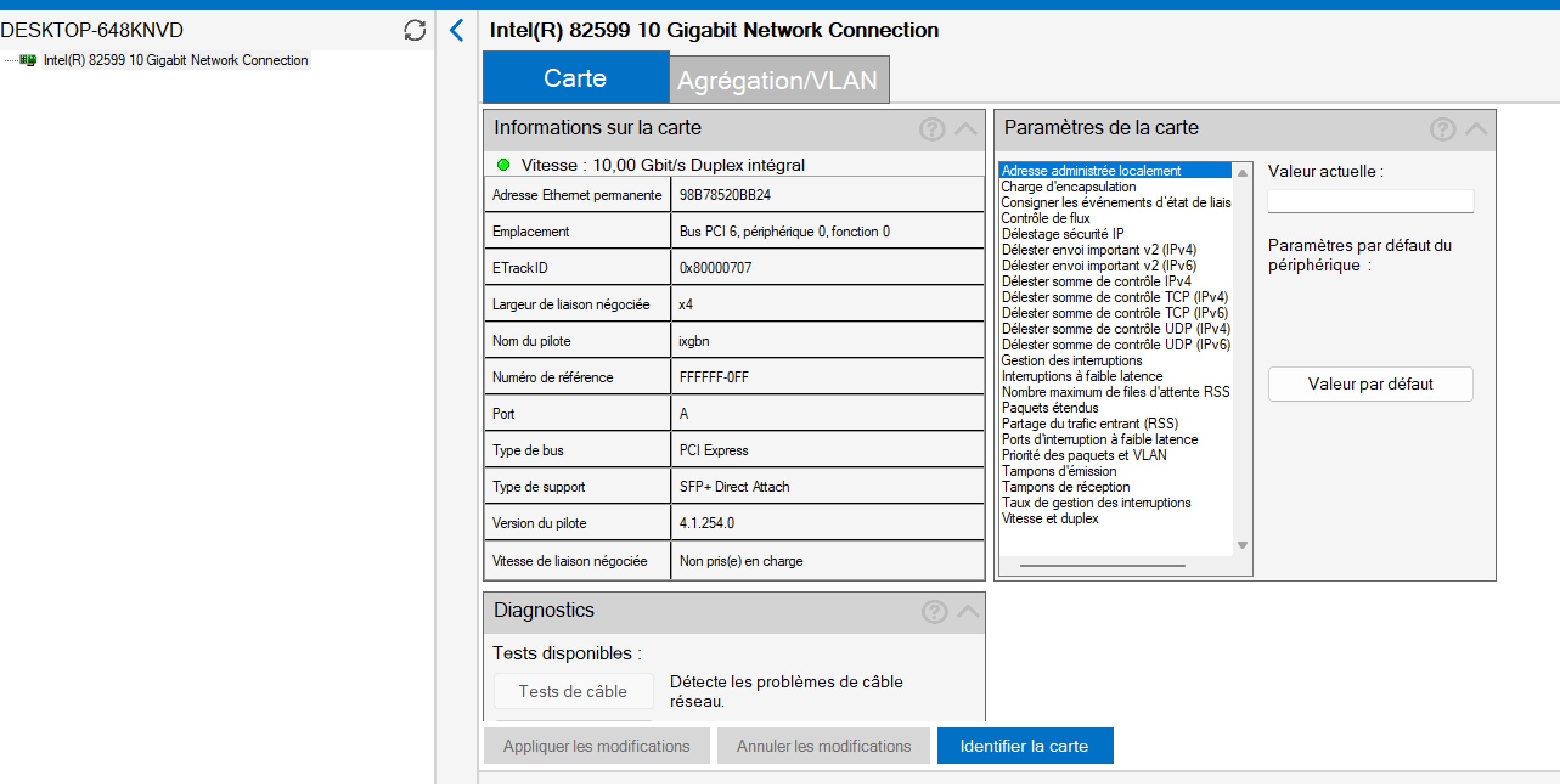Switch to the Carte tab
This screenshot has height=784, width=1560.
point(576,77)
